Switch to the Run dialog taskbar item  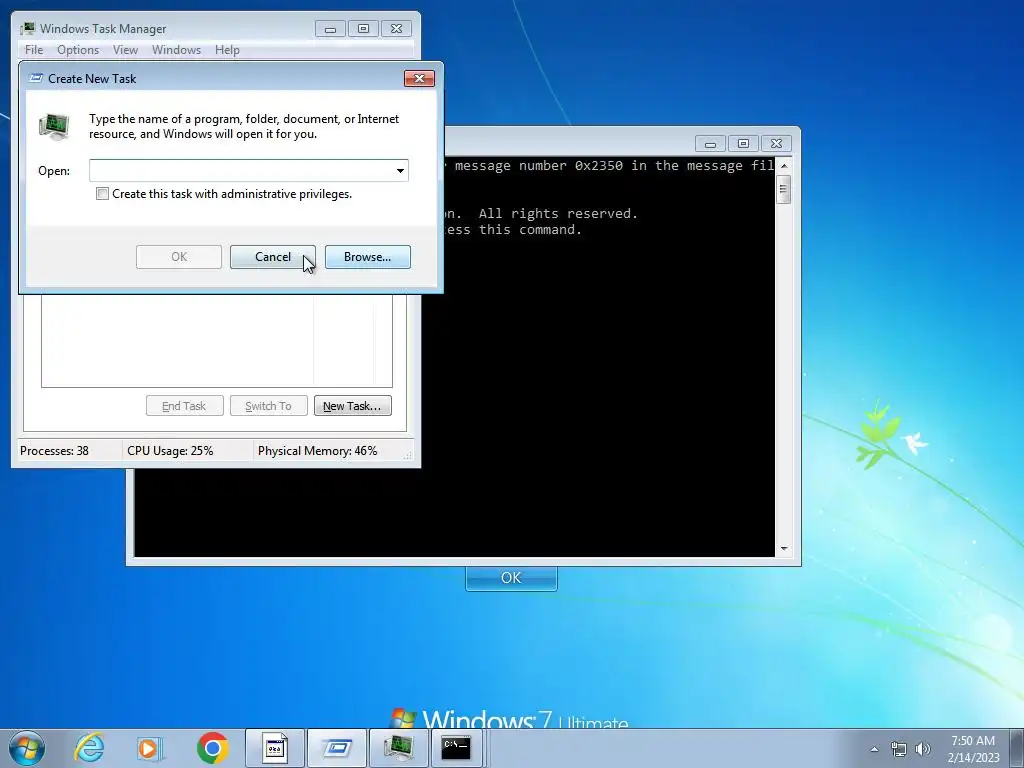(336, 748)
